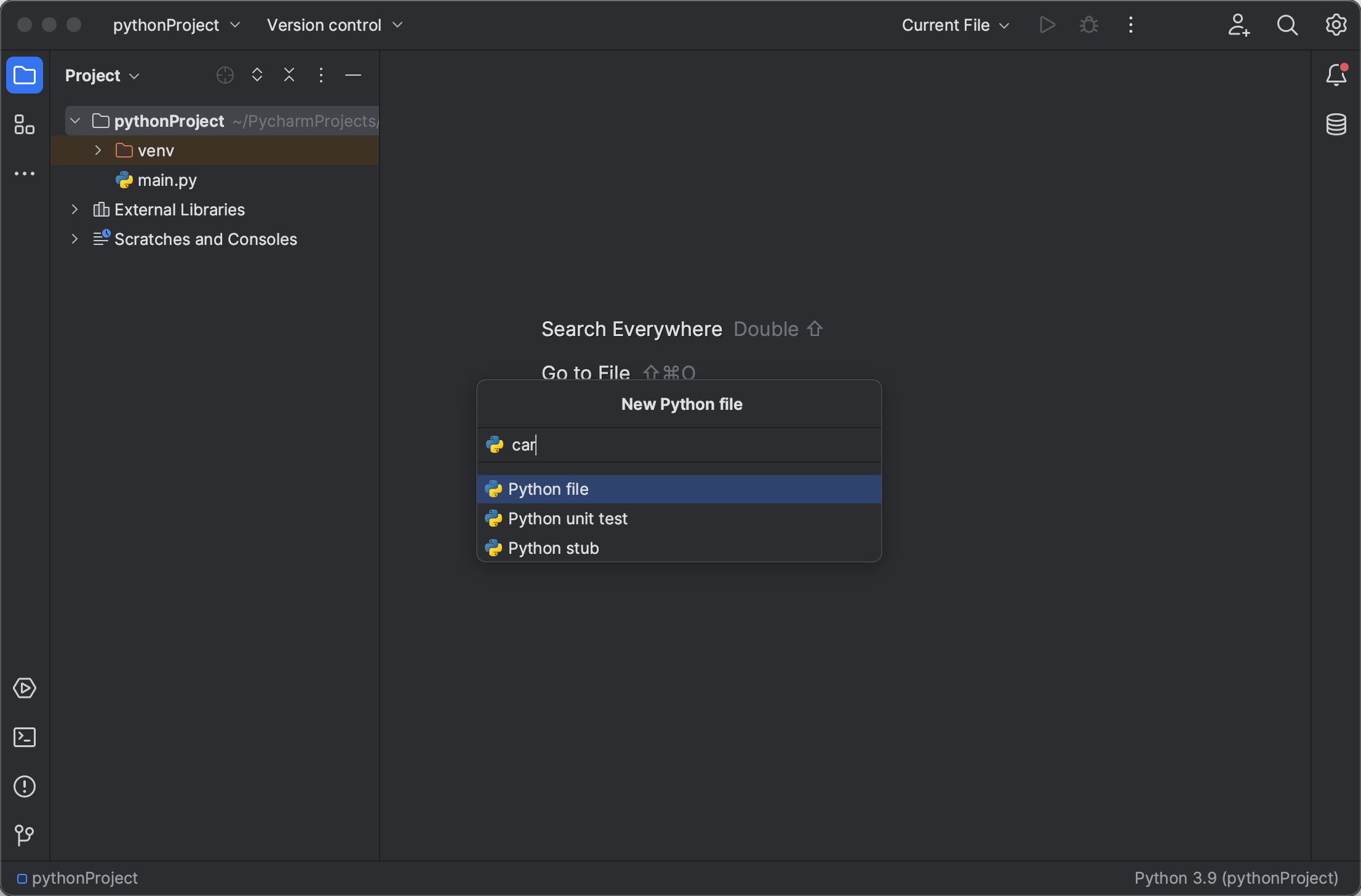Start debugging the current configuration

pos(1088,25)
